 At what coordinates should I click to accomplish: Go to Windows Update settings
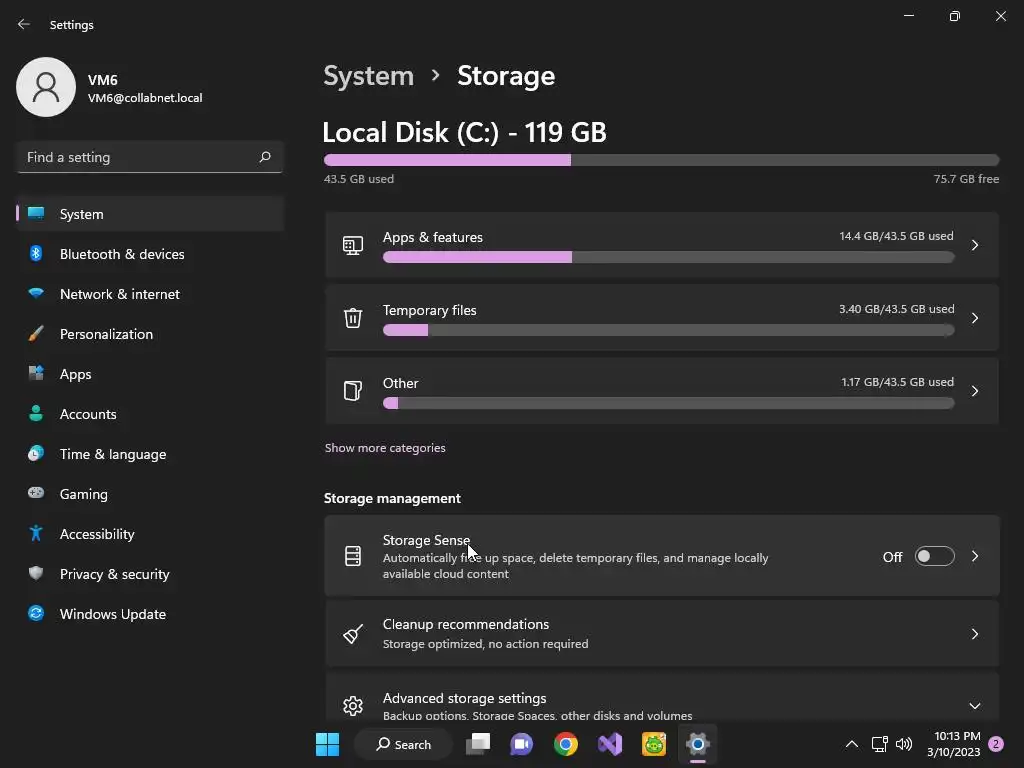(112, 614)
